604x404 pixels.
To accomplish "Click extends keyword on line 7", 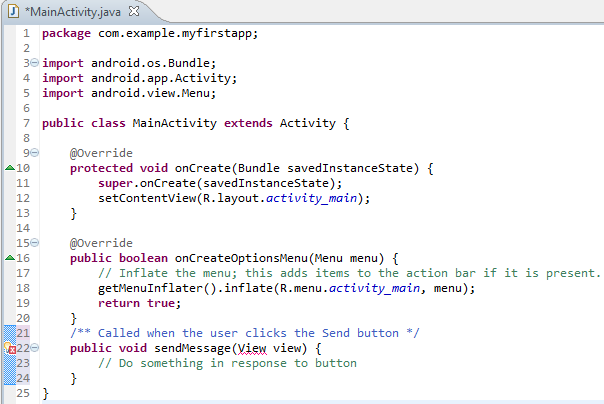I will 248,123.
